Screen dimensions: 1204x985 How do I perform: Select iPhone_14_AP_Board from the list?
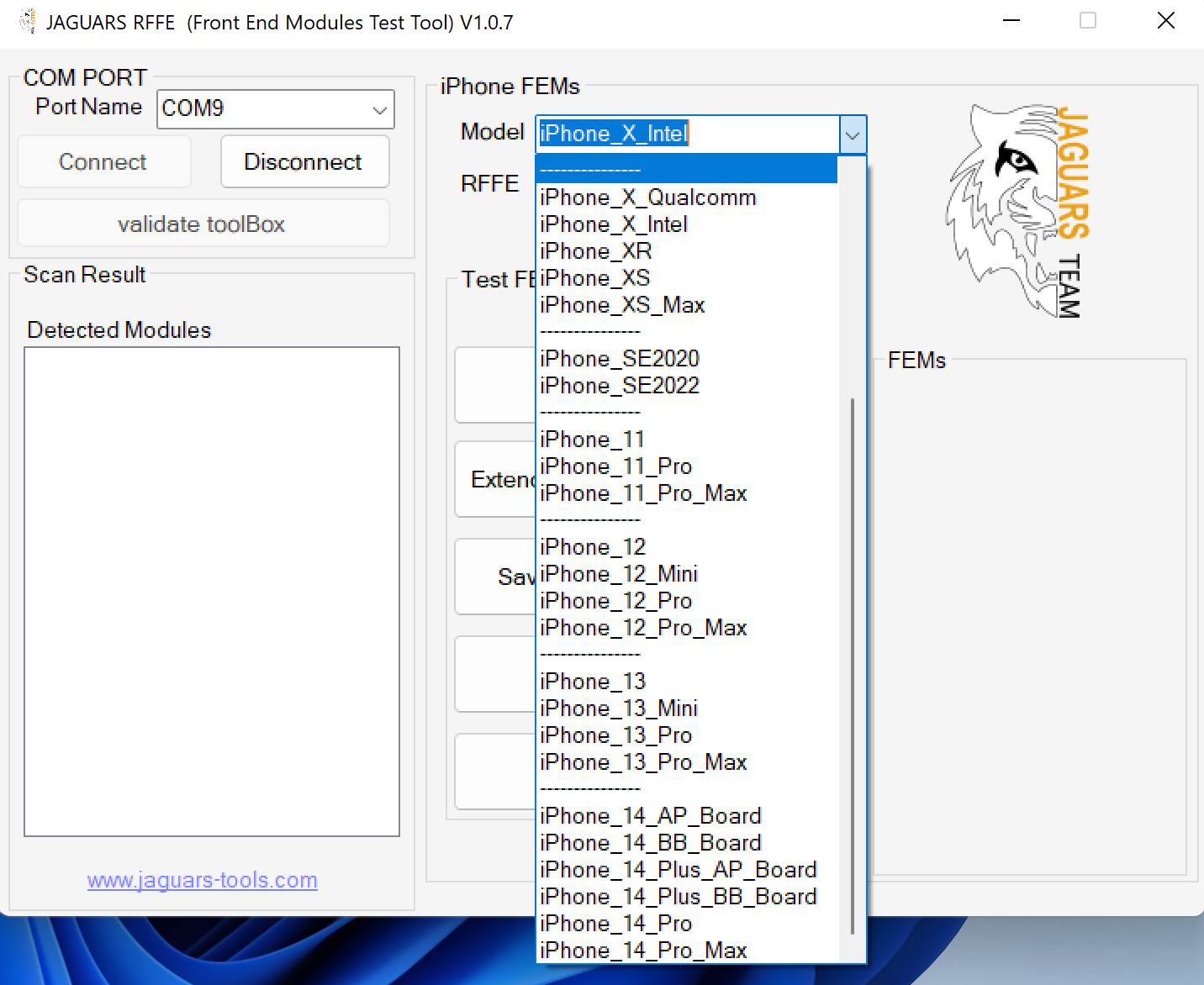[688, 816]
